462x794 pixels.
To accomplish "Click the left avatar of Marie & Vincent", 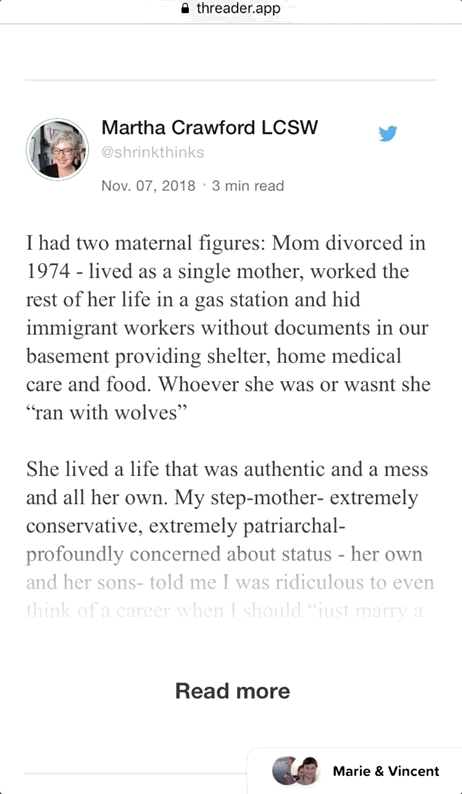I will pyautogui.click(x=285, y=771).
